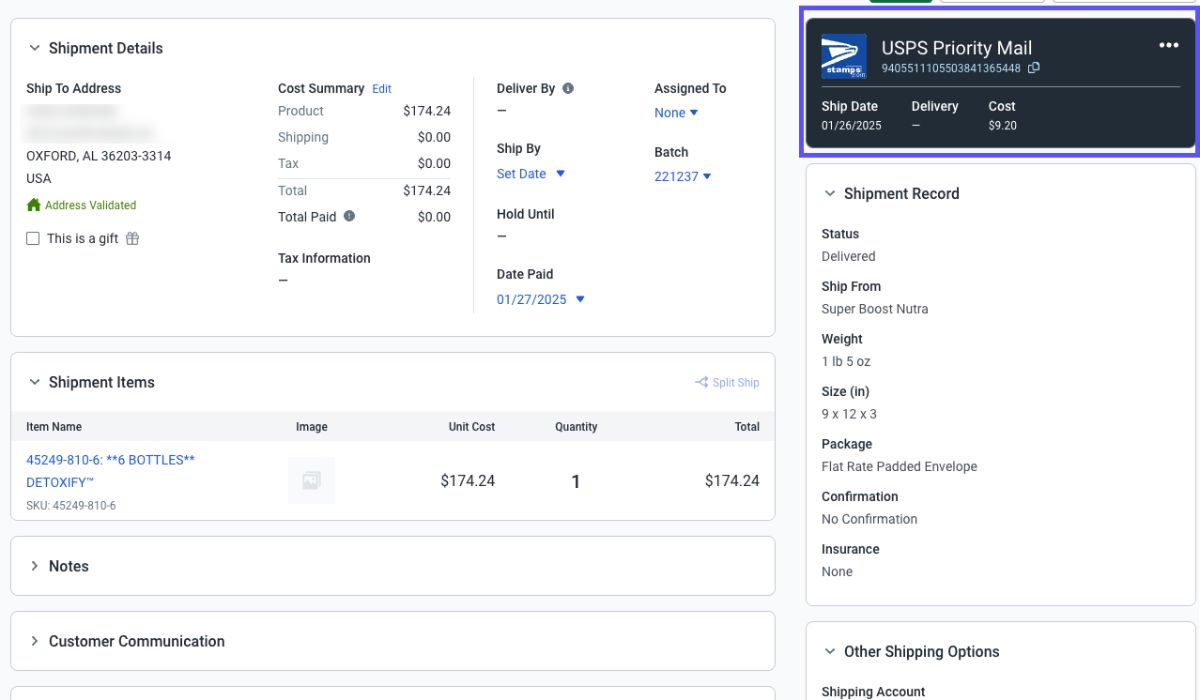Click the tracking number 9405511105503841365448
The width and height of the screenshot is (1200, 700).
tap(951, 68)
